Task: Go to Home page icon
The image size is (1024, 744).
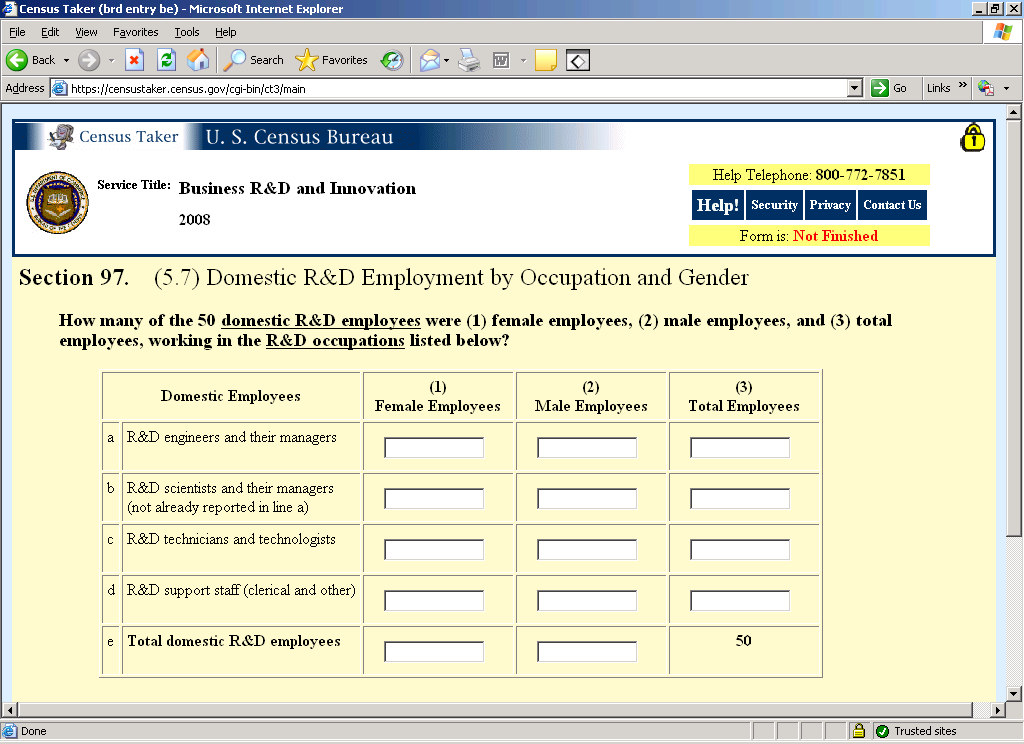Action: coord(199,60)
